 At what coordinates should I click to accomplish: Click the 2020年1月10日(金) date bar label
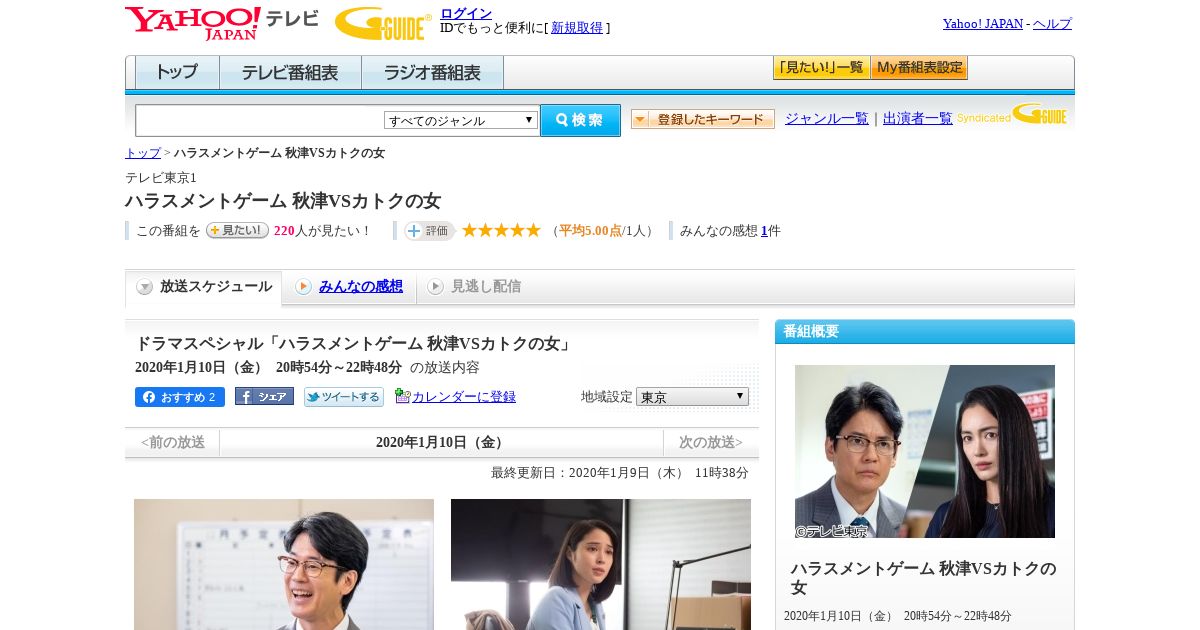coord(441,442)
